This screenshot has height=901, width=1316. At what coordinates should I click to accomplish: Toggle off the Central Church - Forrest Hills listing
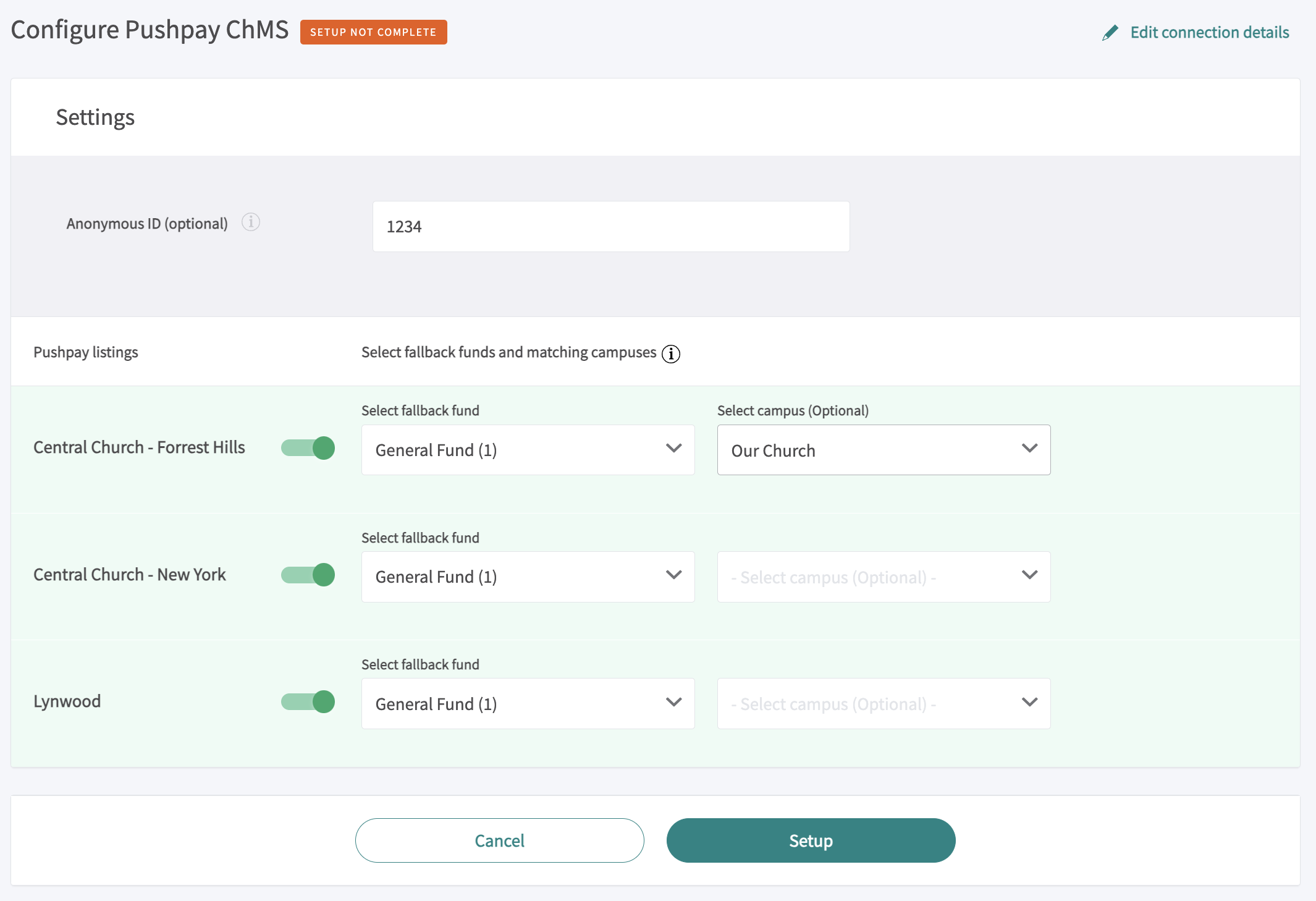coord(307,447)
